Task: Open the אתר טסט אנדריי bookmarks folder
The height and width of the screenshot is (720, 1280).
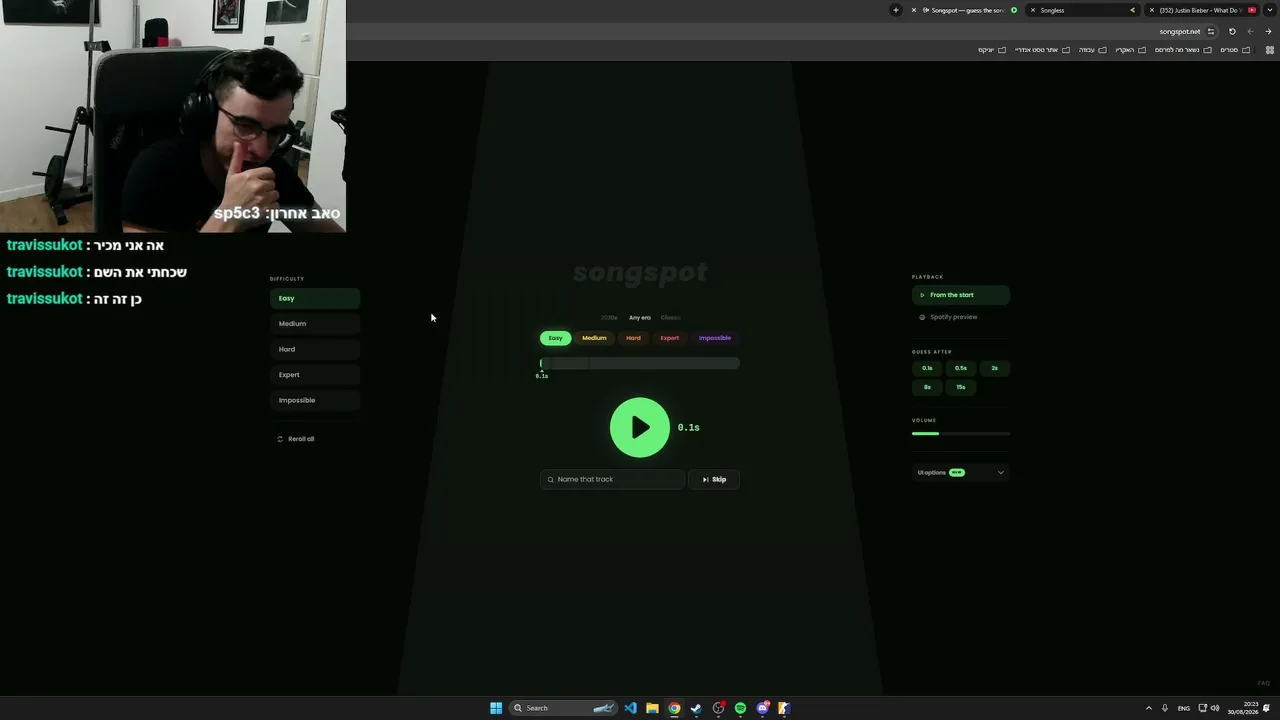Action: coord(1042,50)
